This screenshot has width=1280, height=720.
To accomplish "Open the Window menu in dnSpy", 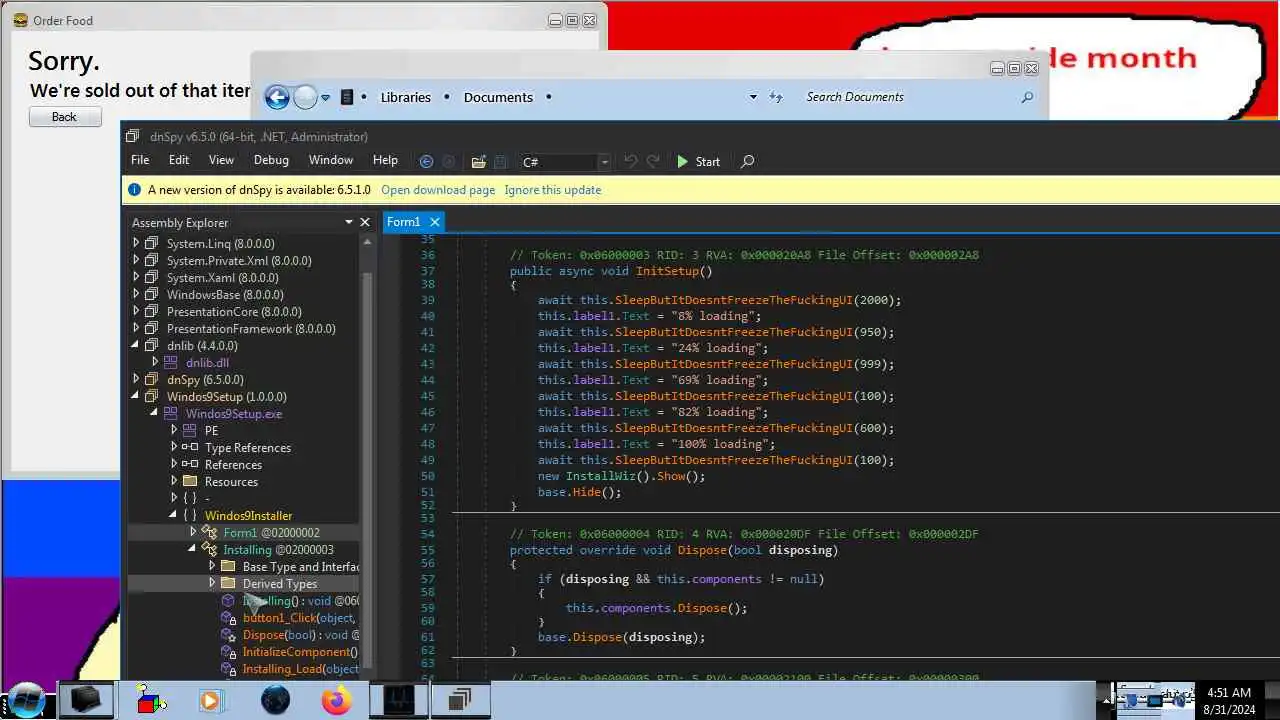I will pyautogui.click(x=331, y=160).
